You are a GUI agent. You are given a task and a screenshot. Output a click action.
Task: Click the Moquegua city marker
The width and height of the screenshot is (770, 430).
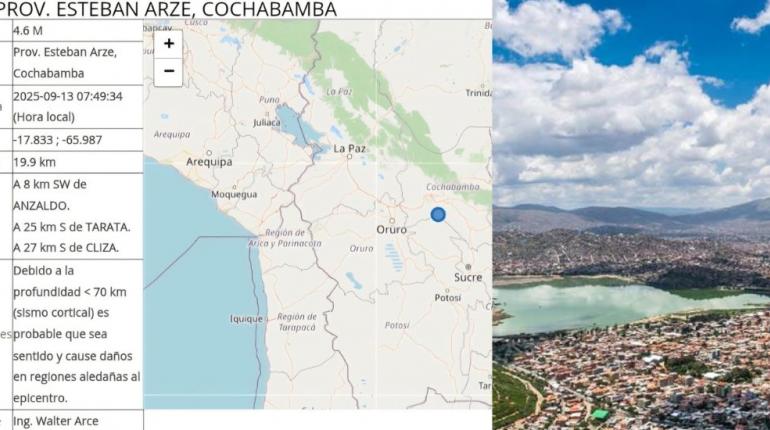pyautogui.click(x=234, y=187)
